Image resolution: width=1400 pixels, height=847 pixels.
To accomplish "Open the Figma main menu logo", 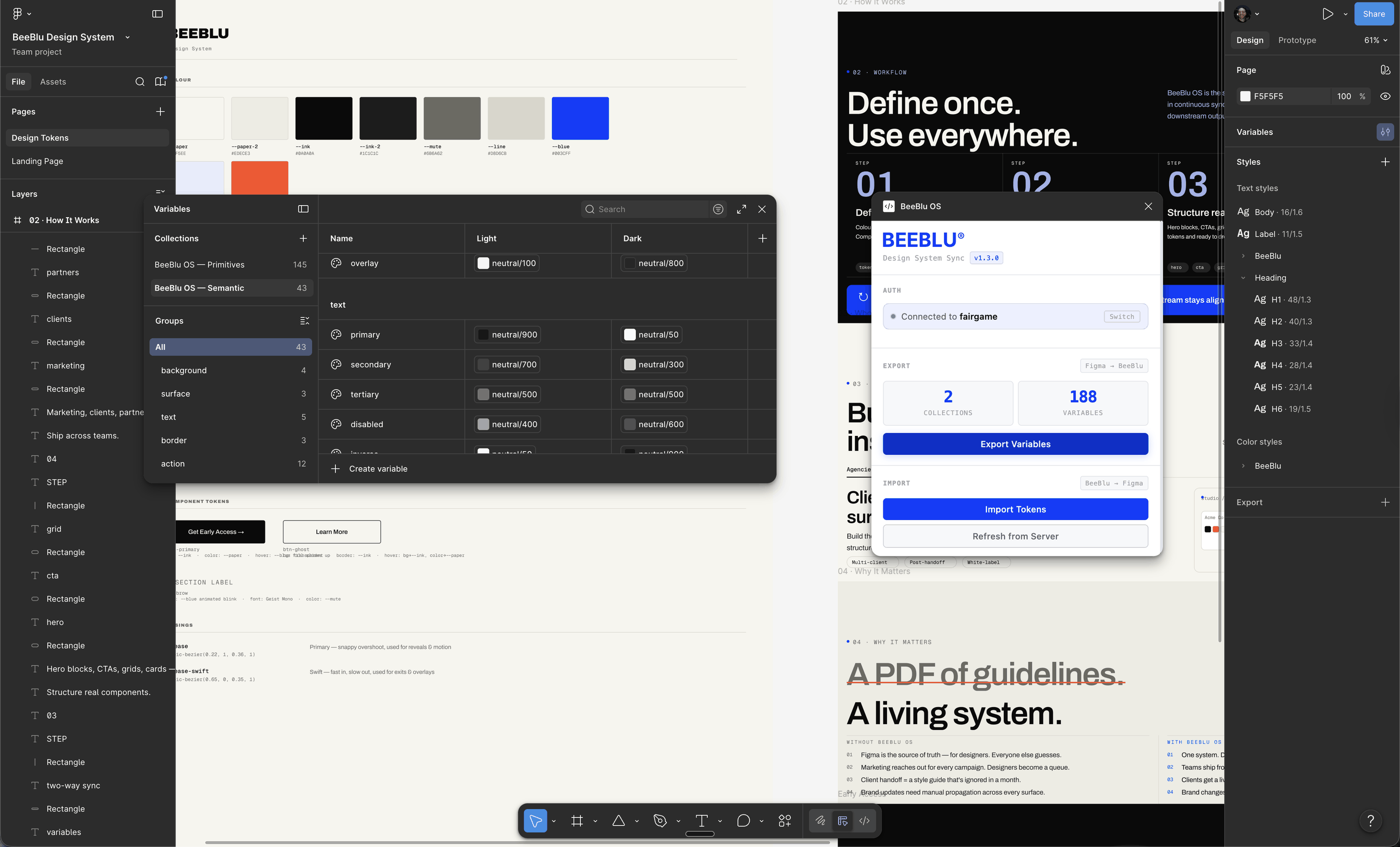I will pyautogui.click(x=17, y=13).
